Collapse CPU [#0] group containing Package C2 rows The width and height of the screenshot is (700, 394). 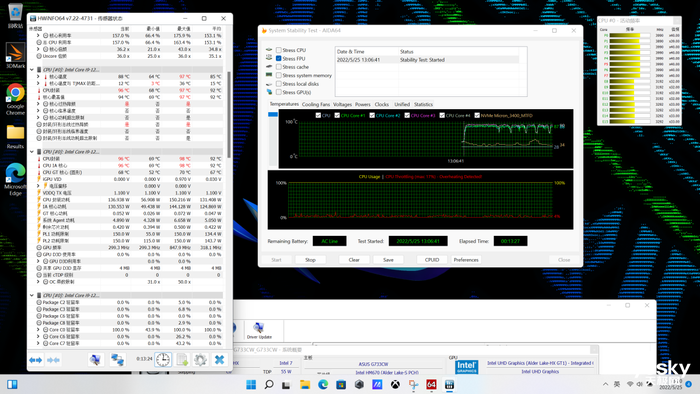coord(32,295)
